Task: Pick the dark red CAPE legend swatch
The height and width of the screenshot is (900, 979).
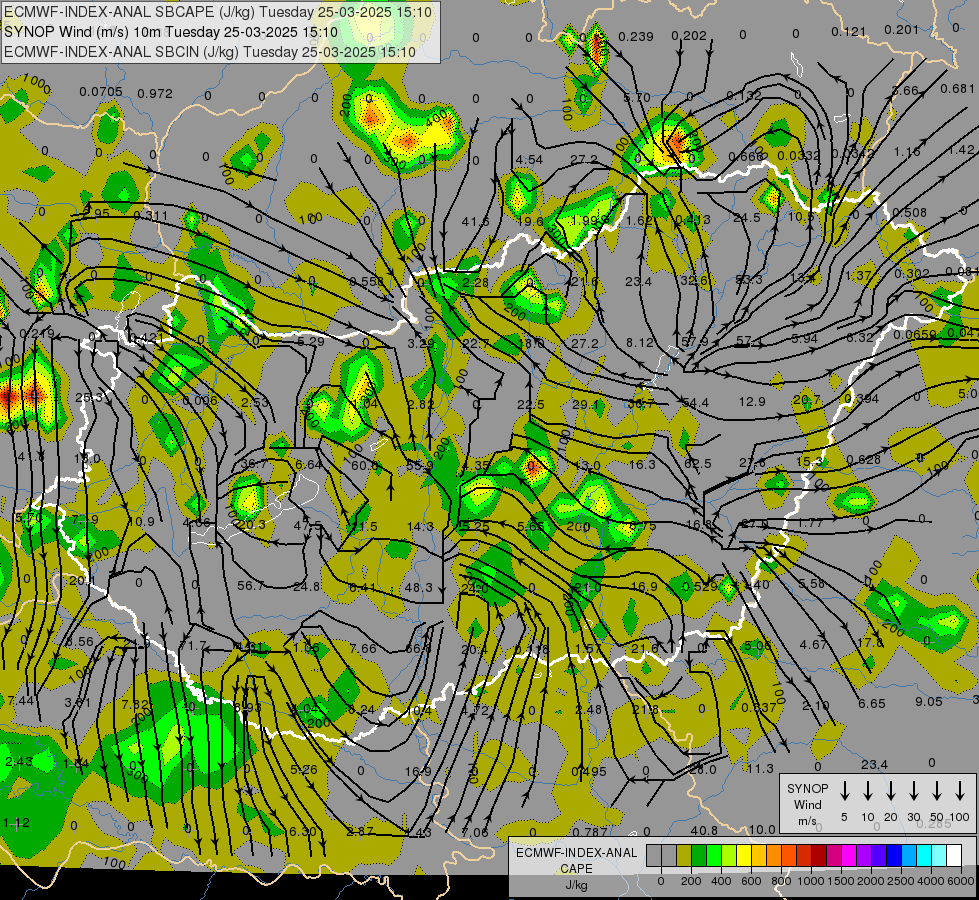Action: point(819,855)
